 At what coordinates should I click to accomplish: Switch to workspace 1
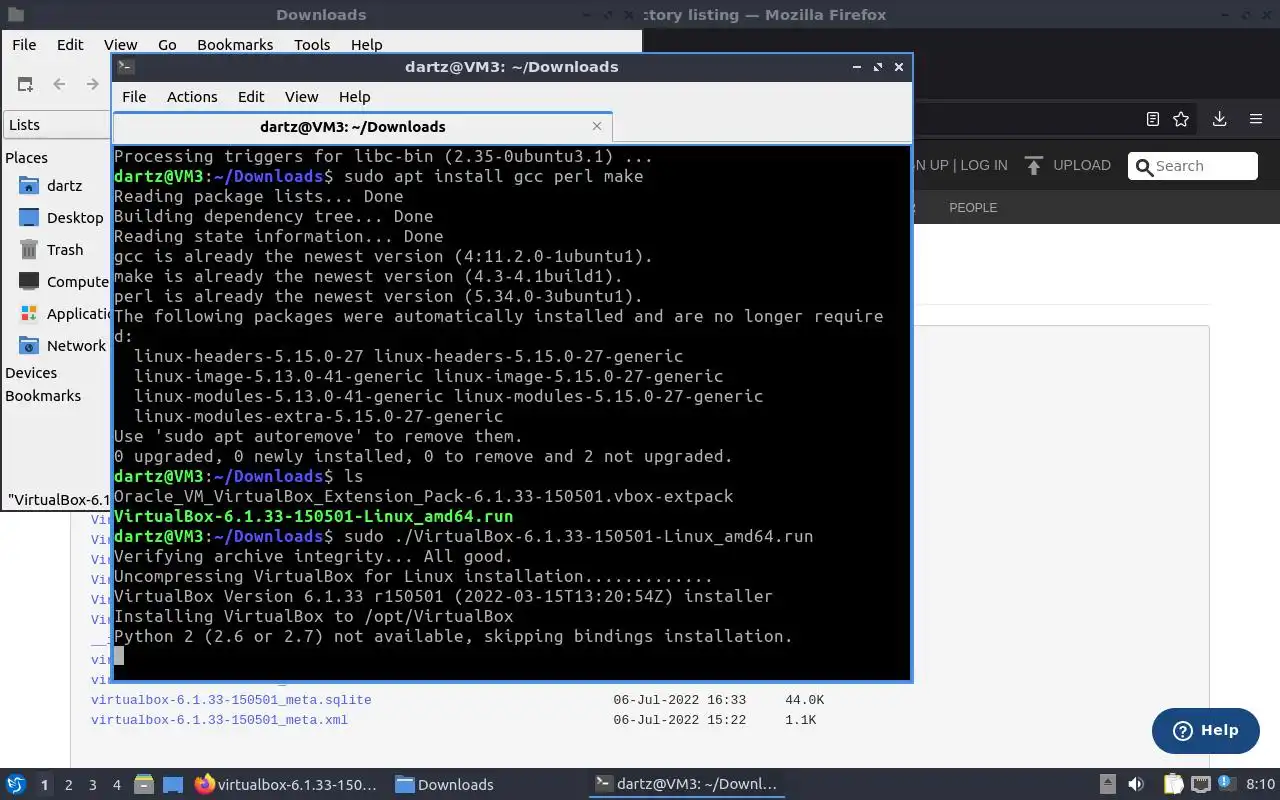(x=44, y=785)
